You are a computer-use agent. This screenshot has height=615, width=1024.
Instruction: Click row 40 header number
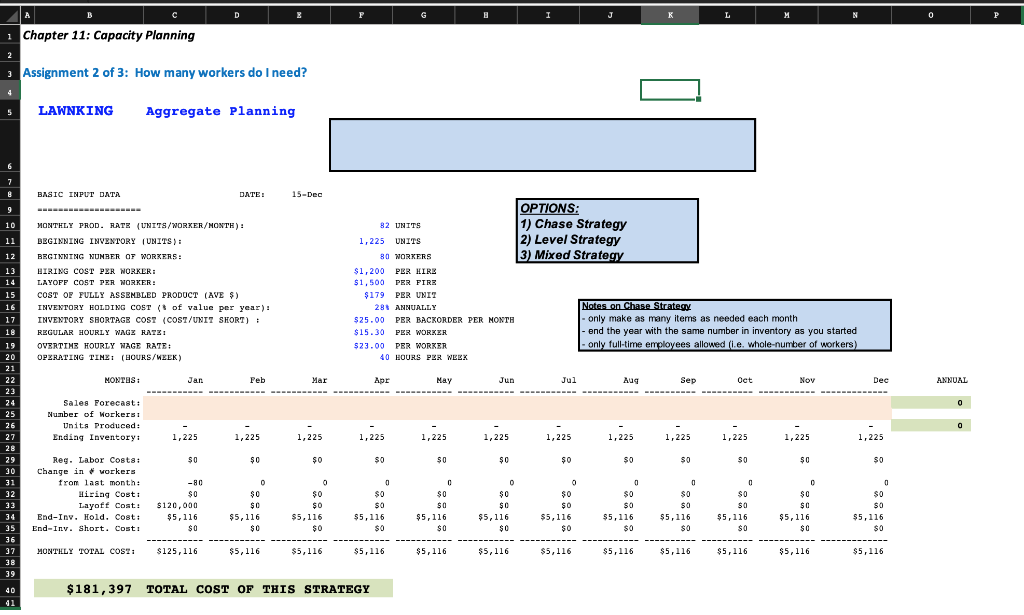8,589
